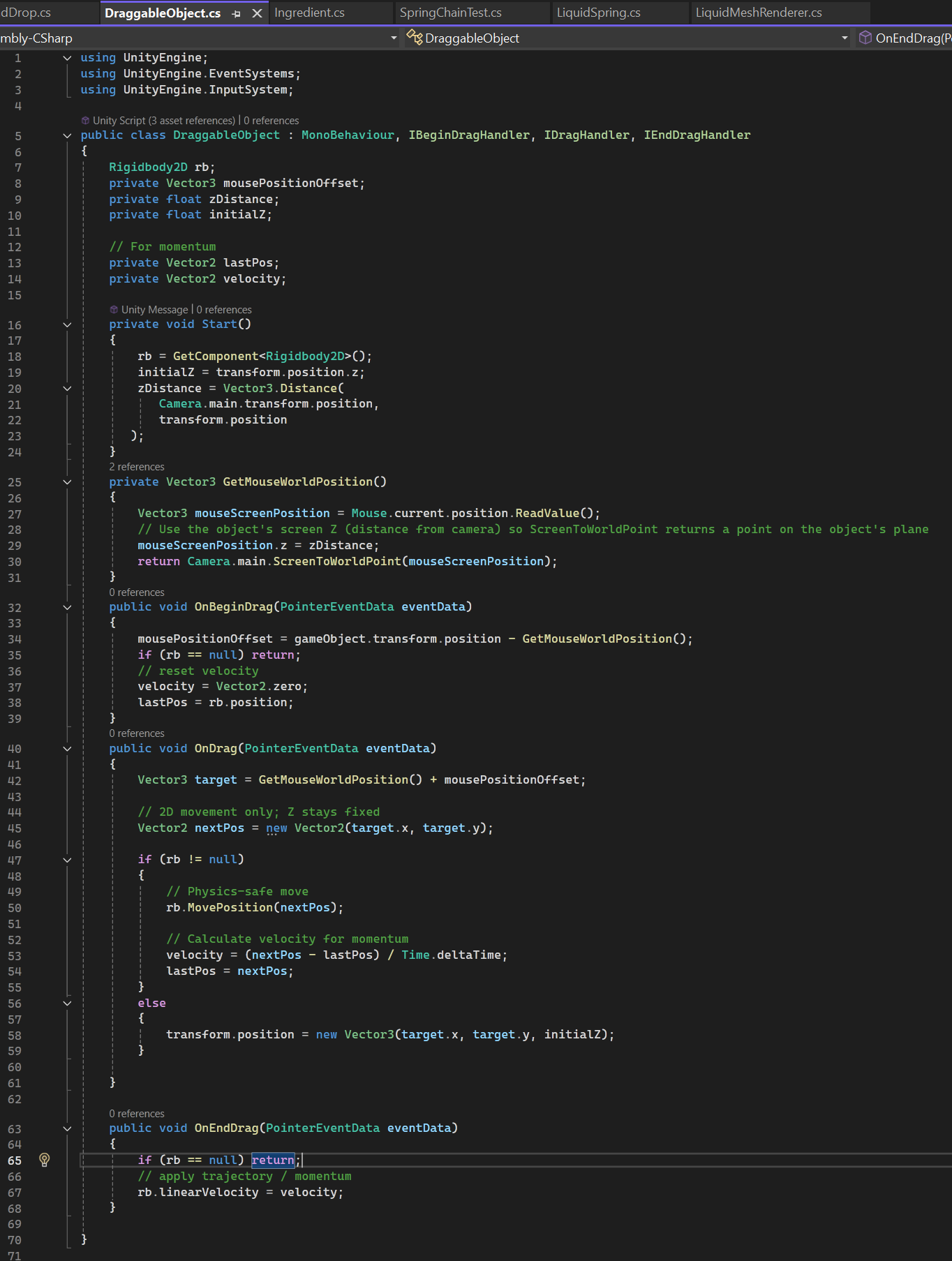Switch to the Ingredient.cs tab
952x1261 pixels.
[309, 13]
